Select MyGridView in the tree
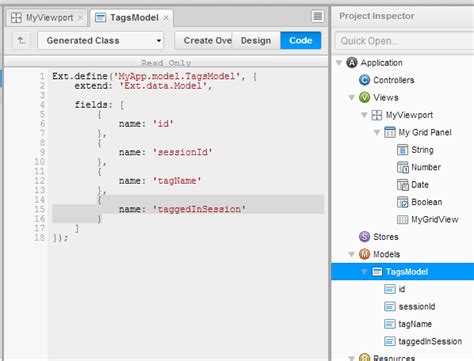The image size is (474, 361). [435, 219]
